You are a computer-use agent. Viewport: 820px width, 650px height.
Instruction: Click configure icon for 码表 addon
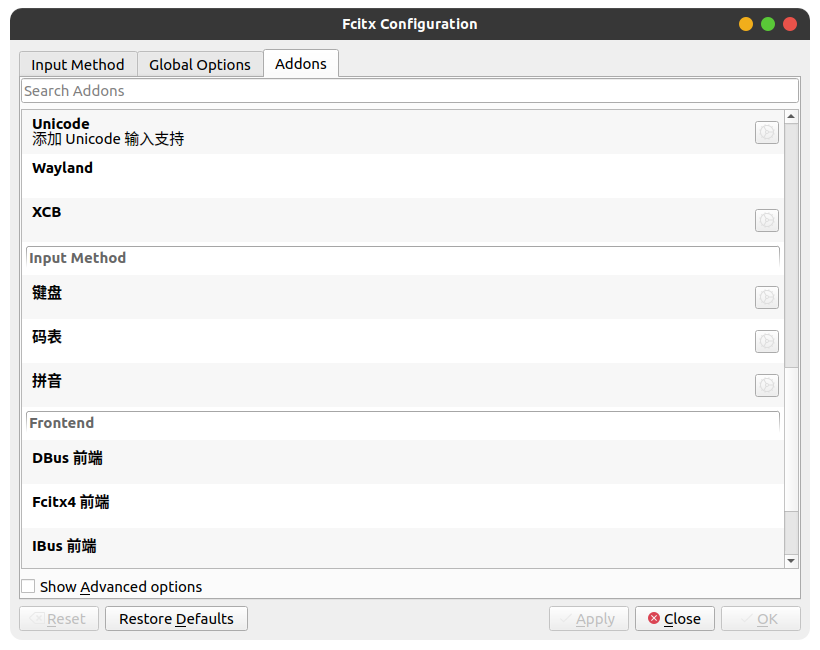(767, 341)
